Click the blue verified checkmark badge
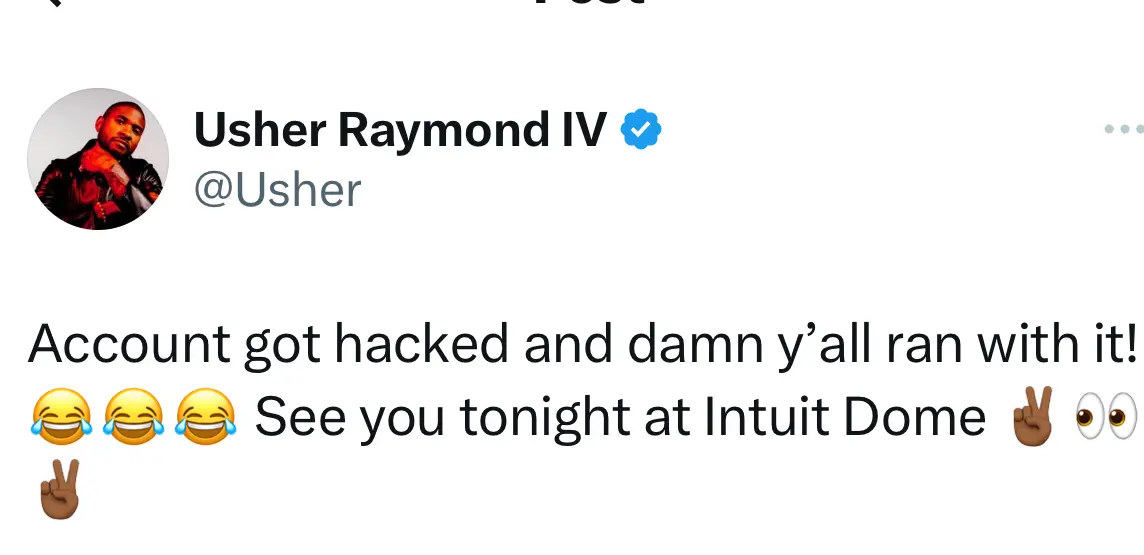This screenshot has height=555, width=1144. [x=641, y=131]
